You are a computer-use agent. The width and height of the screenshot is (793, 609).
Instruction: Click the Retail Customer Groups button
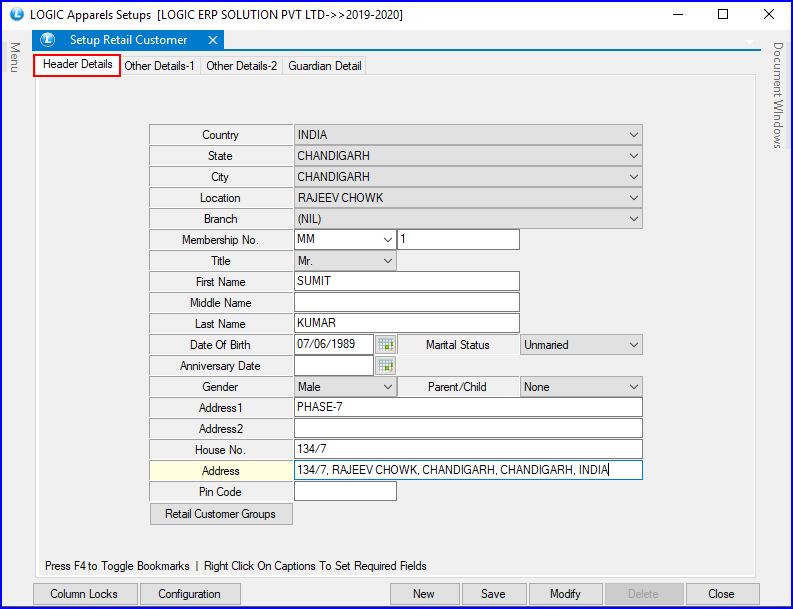(x=221, y=514)
